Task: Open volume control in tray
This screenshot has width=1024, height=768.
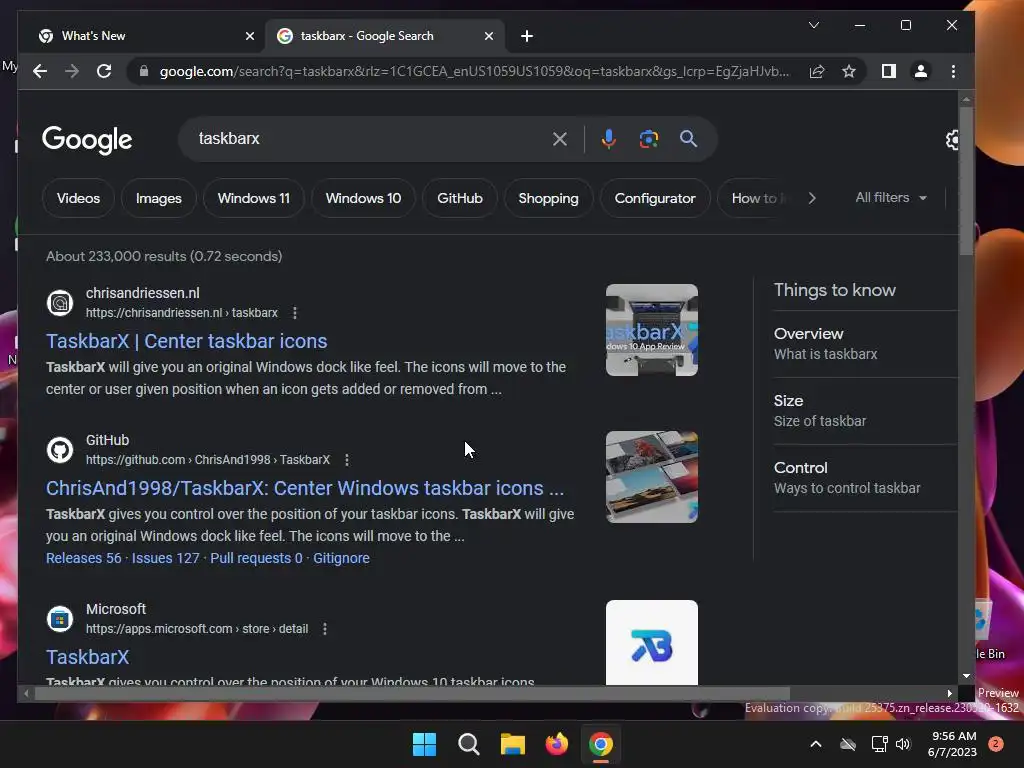Action: (903, 744)
